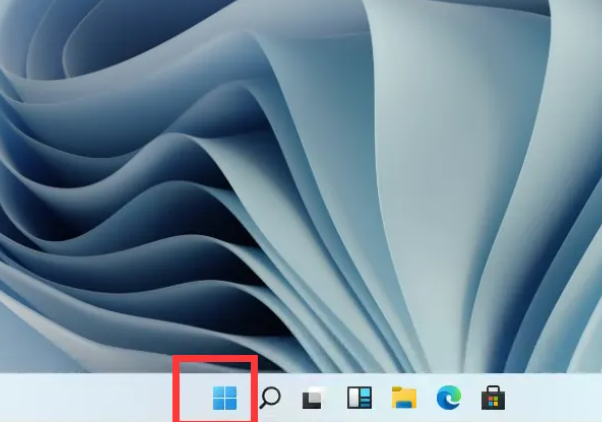Open the Widgets panel icon
The image size is (602, 422).
tap(359, 397)
